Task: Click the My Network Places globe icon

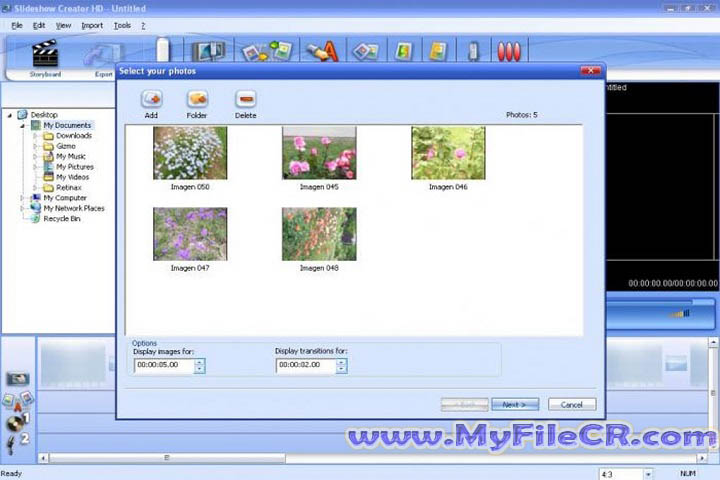Action: [36, 208]
